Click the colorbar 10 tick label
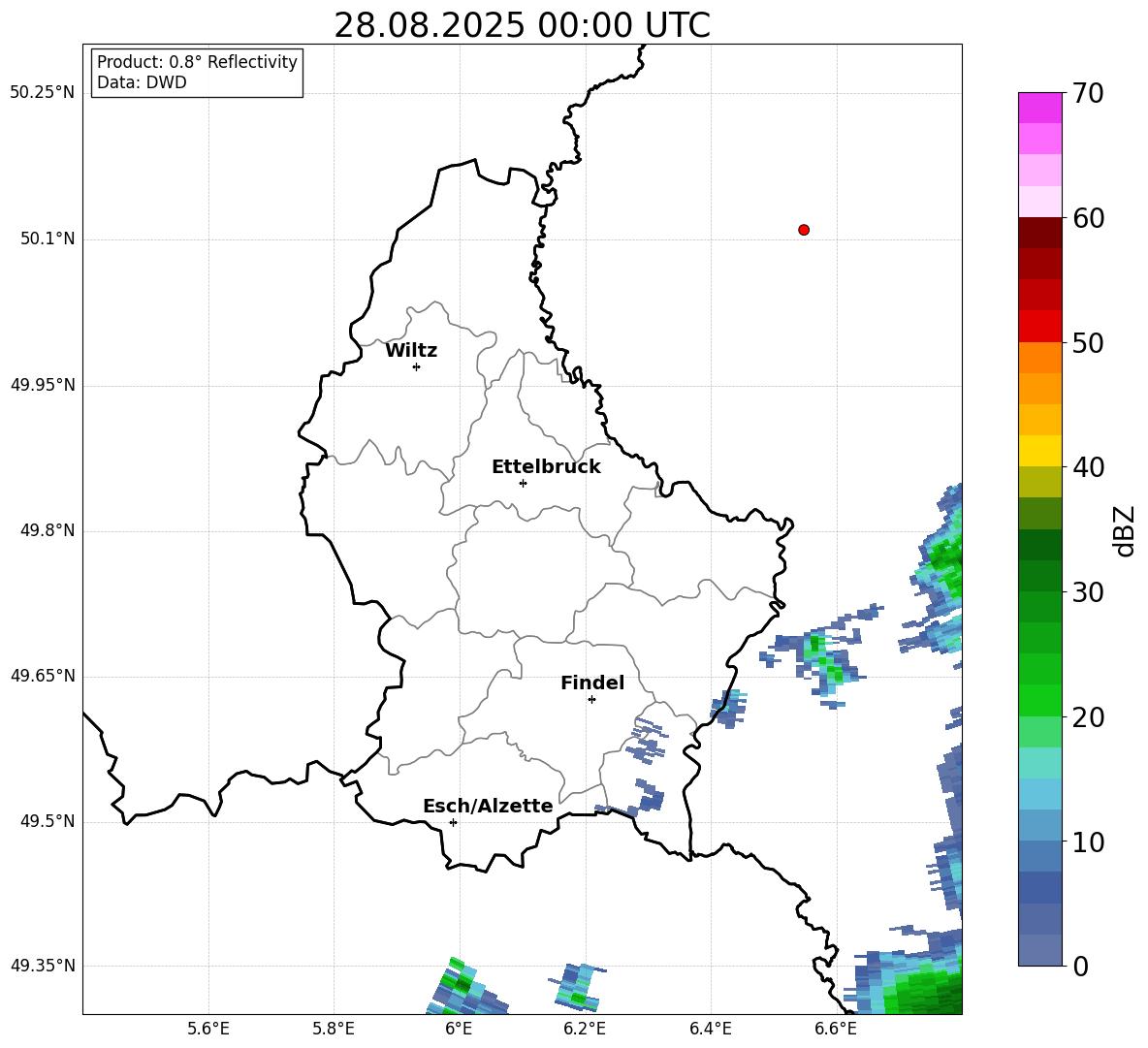This screenshot has height=1048, width=1148. coord(1088,842)
